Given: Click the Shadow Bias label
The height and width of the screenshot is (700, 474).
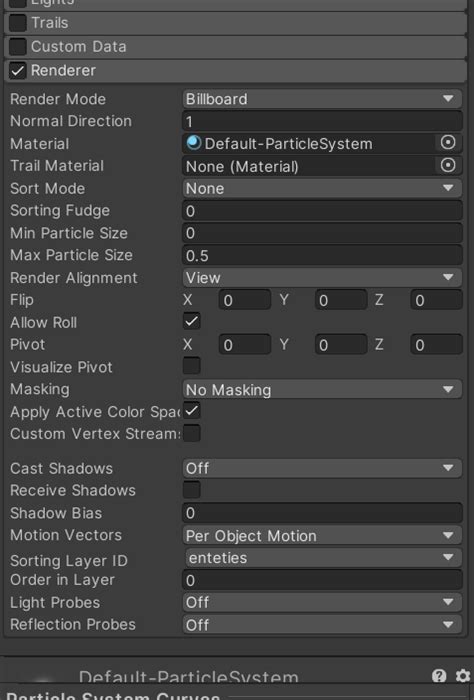Looking at the screenshot, I should coord(56,512).
